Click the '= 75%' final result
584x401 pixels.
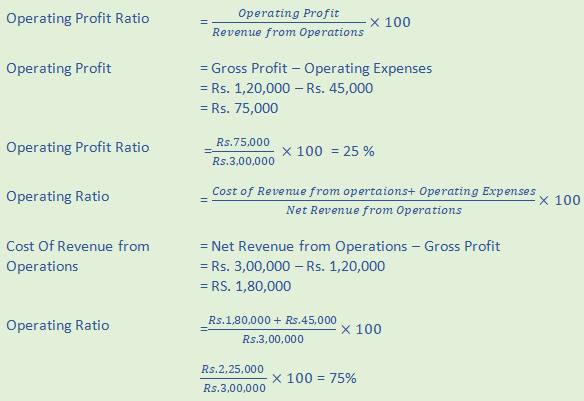click(337, 378)
